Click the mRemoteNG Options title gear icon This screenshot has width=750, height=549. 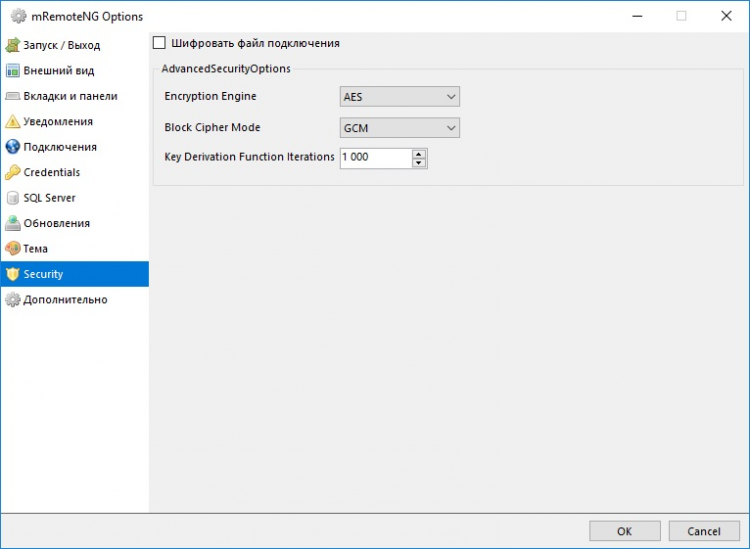[19, 16]
